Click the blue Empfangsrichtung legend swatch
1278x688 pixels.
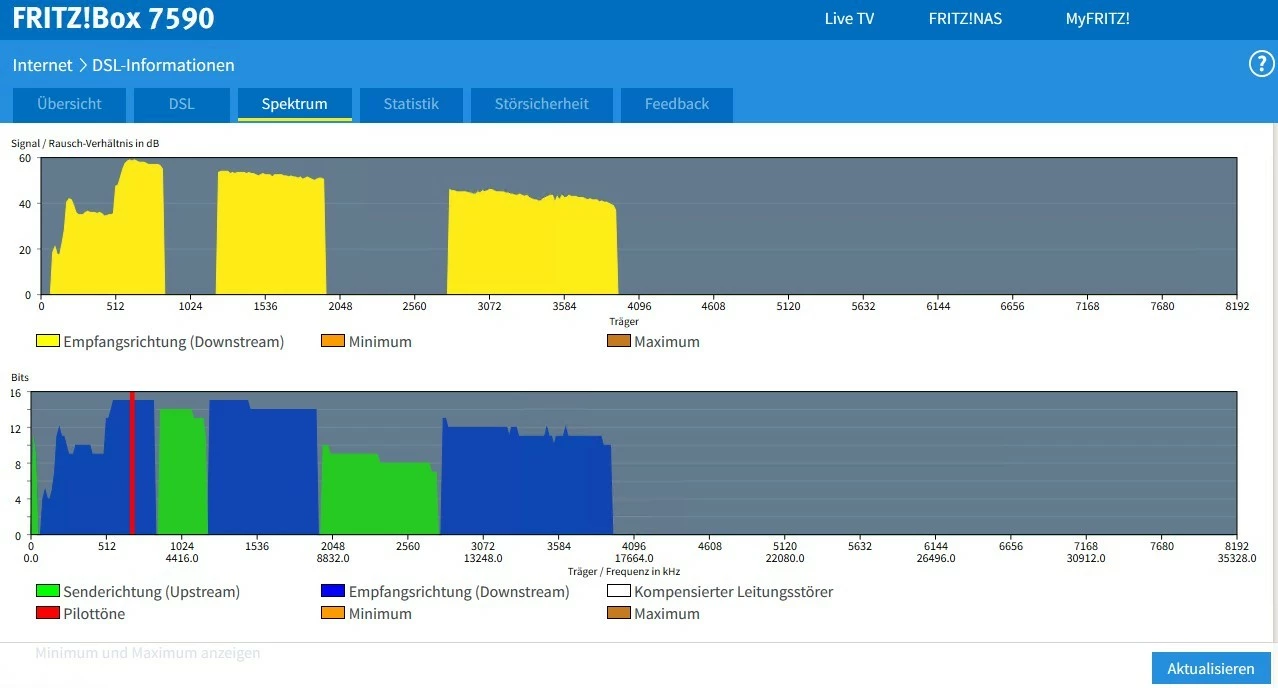[333, 591]
